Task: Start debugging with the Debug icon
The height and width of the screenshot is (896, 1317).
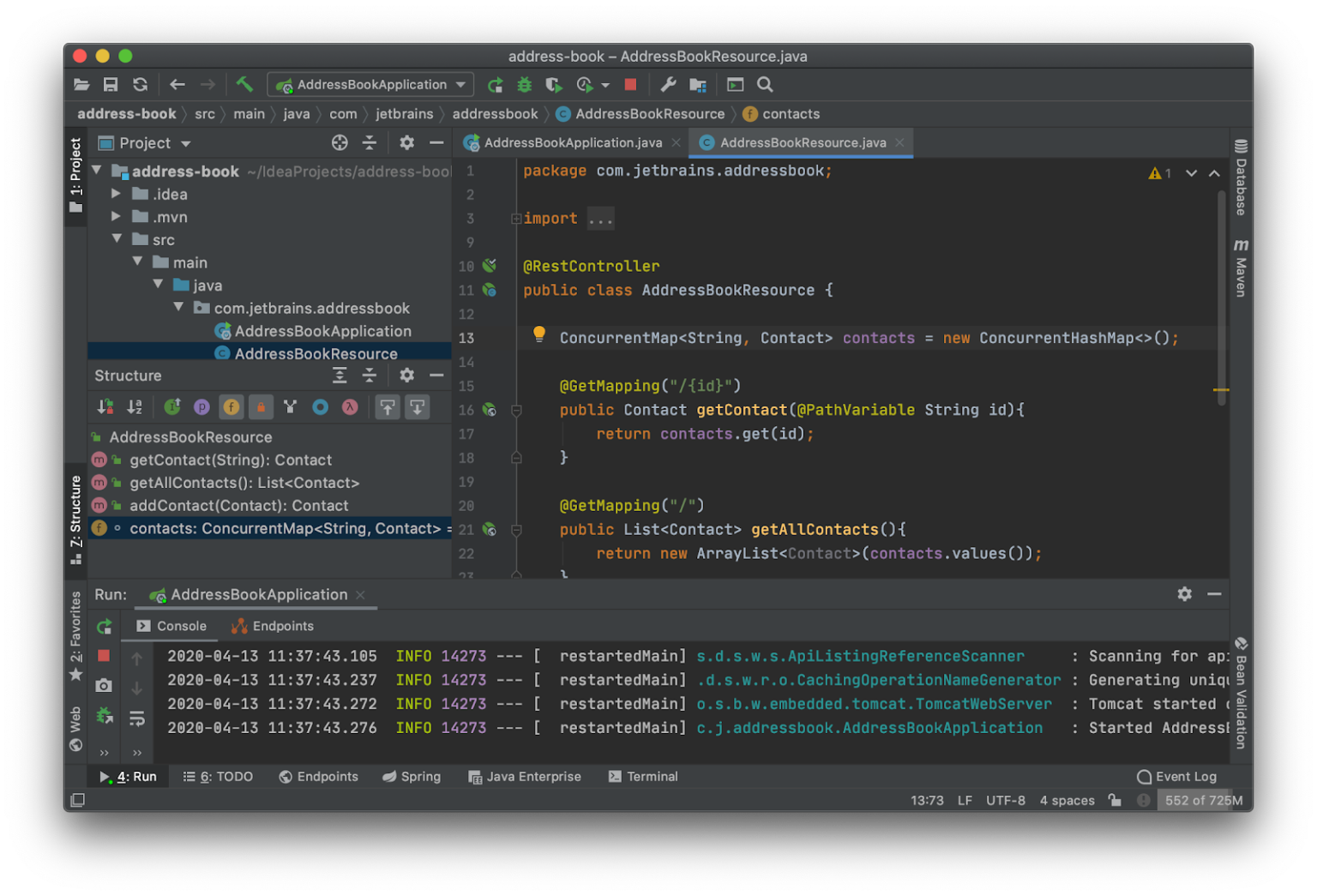Action: click(x=524, y=84)
